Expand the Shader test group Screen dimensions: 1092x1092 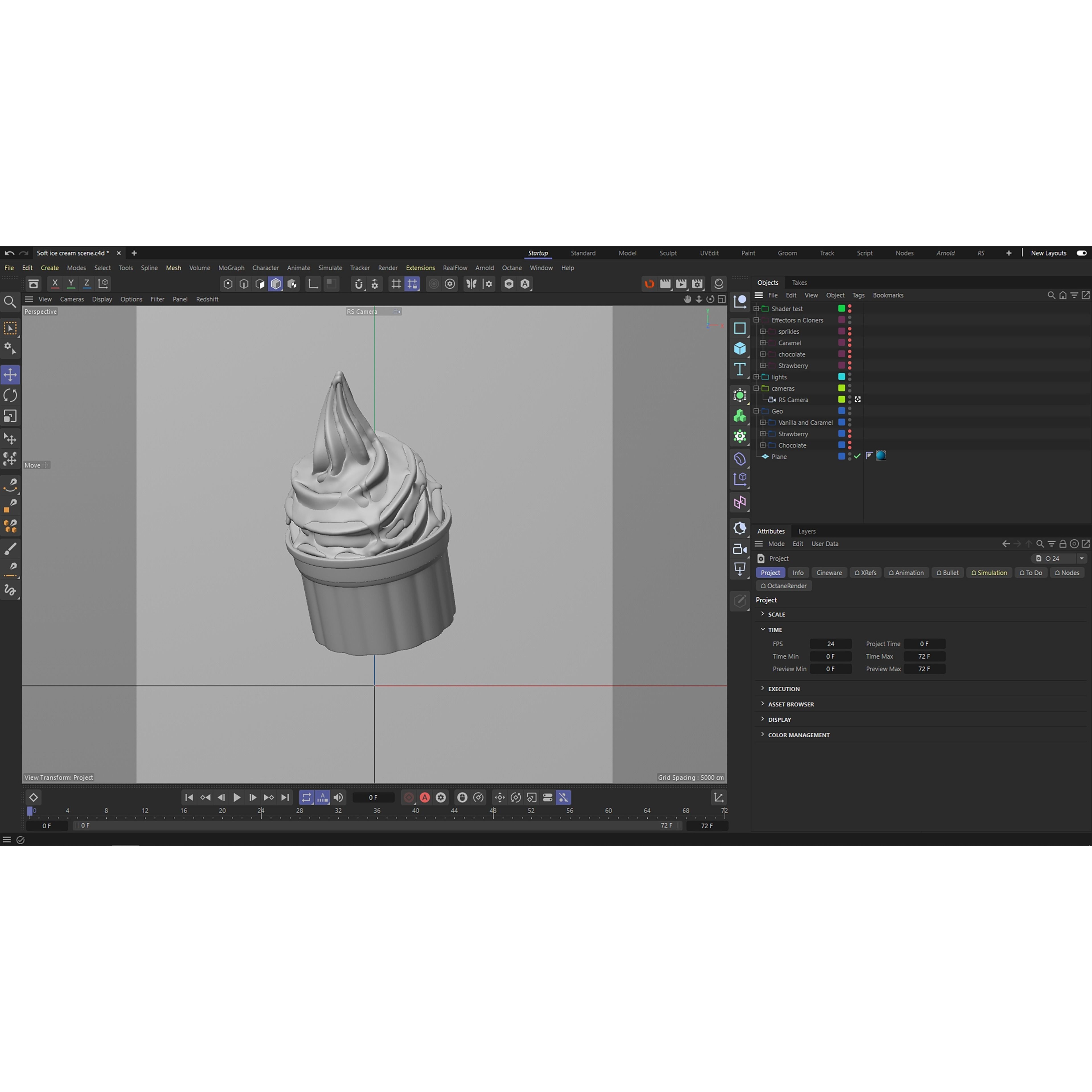pyautogui.click(x=756, y=309)
